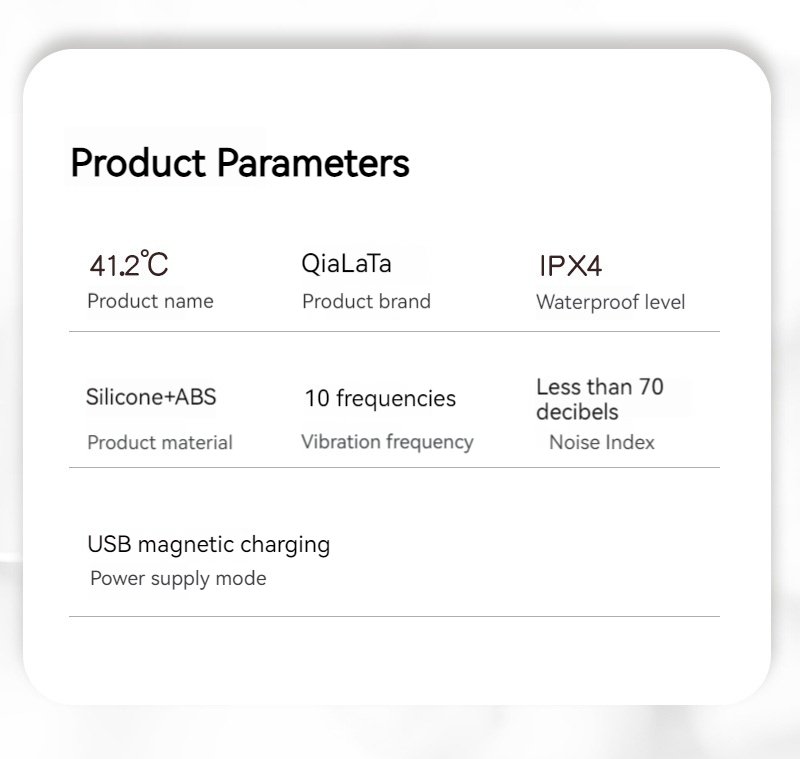Image resolution: width=800 pixels, height=759 pixels.
Task: Click the Waterproof level label
Action: coord(610,302)
